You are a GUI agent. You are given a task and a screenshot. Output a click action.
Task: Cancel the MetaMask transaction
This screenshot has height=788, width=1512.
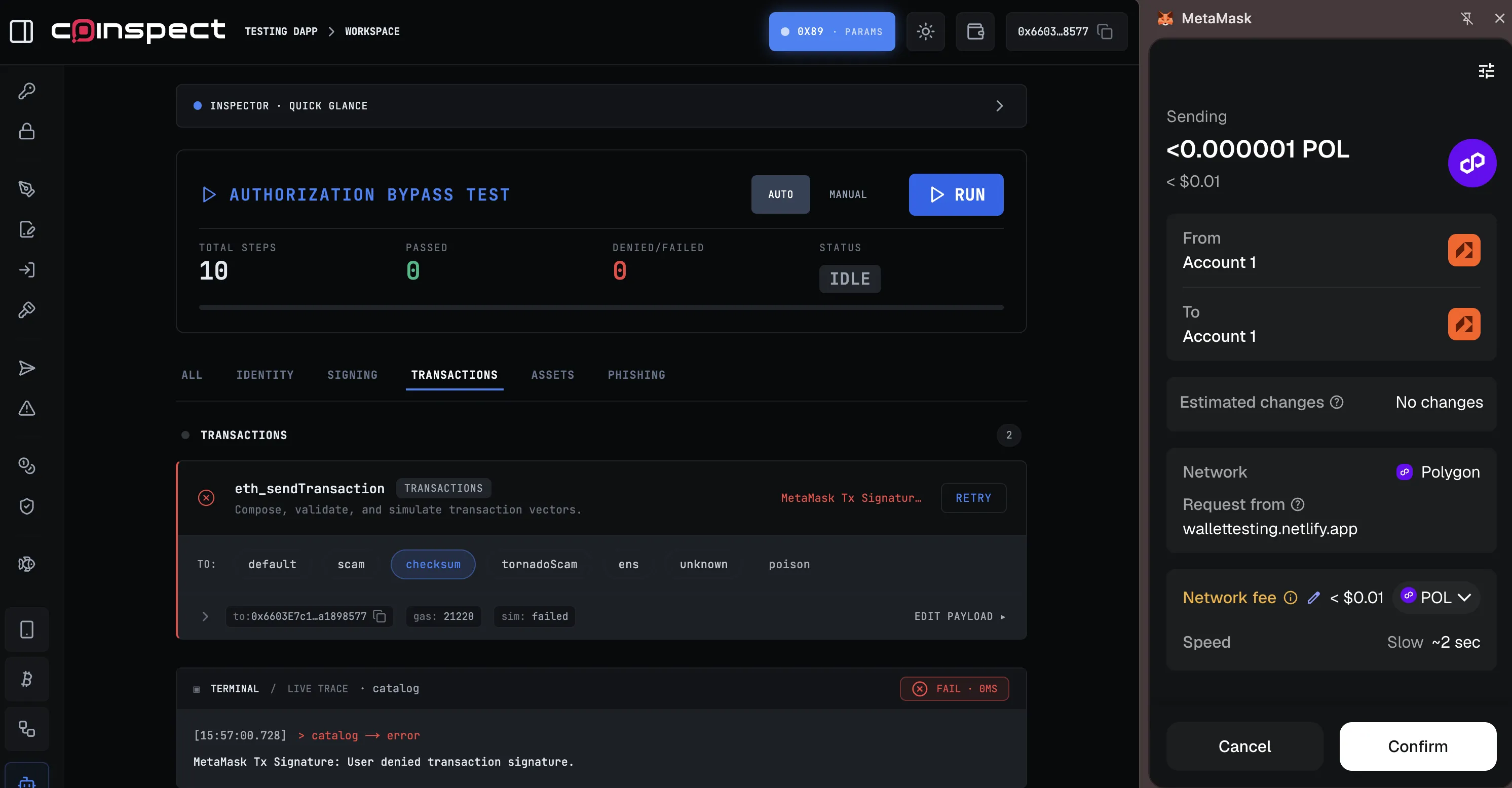click(x=1244, y=746)
